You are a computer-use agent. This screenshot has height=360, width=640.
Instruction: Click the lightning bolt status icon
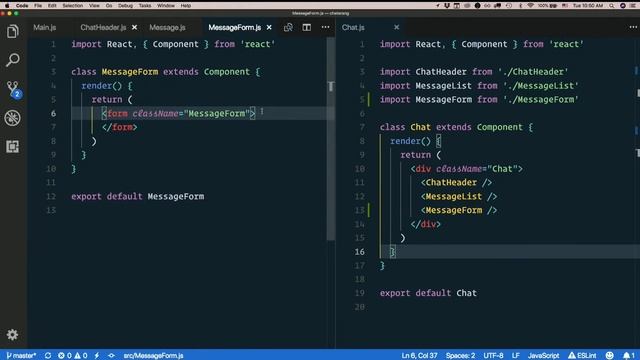(x=97, y=356)
